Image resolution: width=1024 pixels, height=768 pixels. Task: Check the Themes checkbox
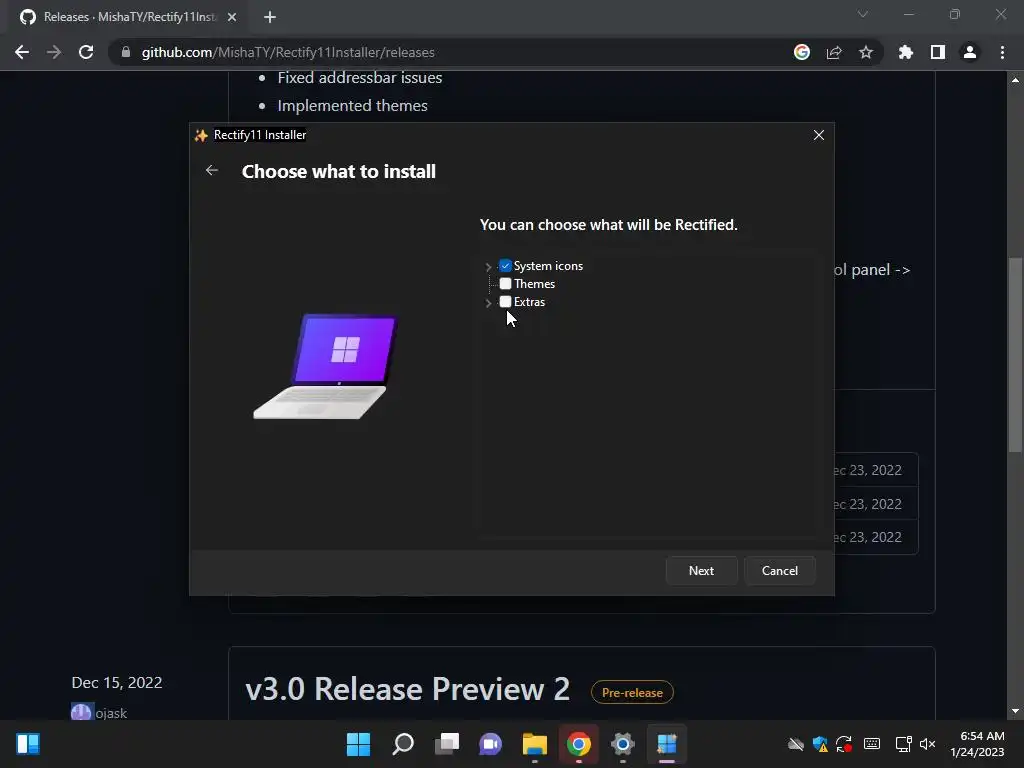505,283
